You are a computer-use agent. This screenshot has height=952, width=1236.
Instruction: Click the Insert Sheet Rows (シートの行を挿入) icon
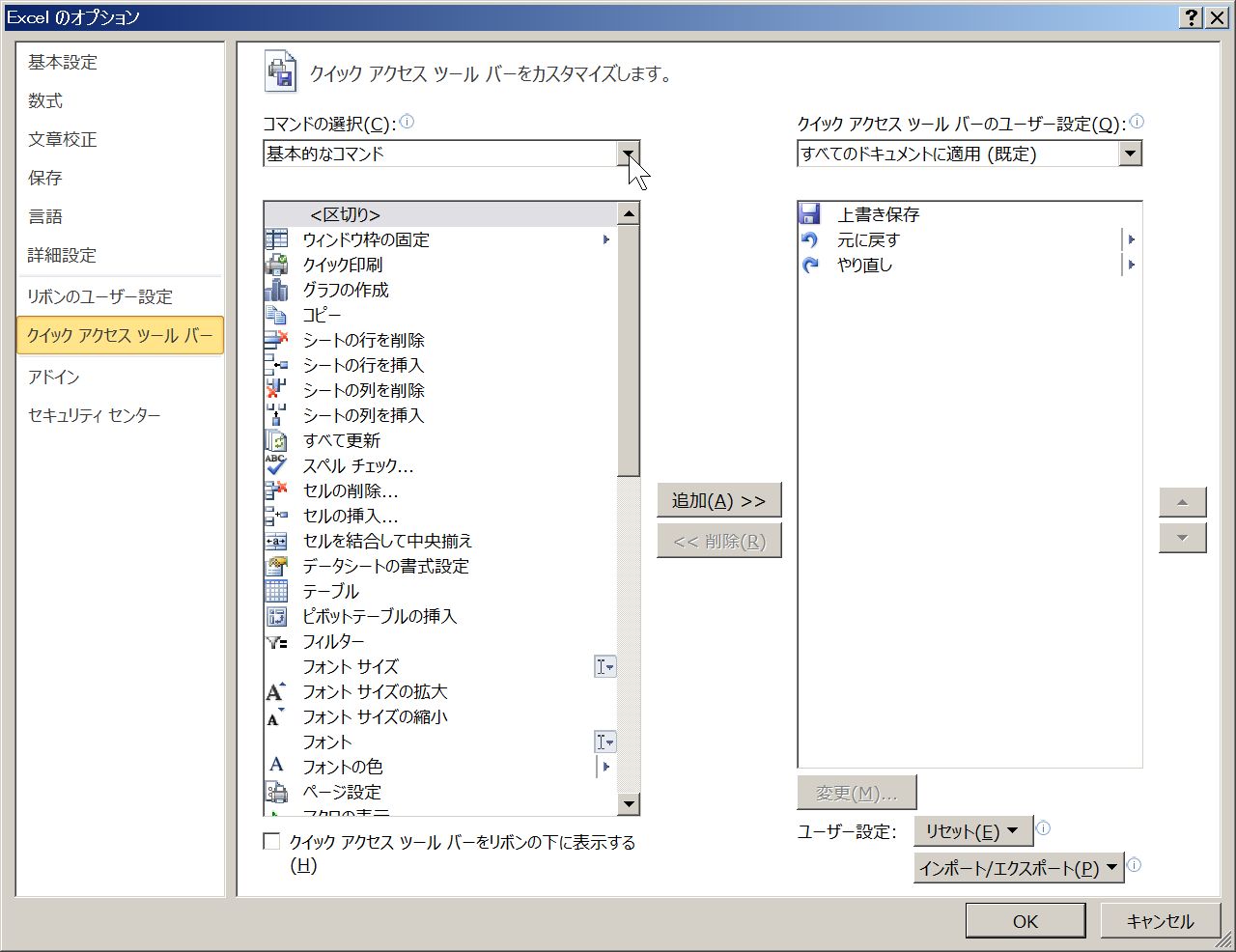(x=276, y=365)
